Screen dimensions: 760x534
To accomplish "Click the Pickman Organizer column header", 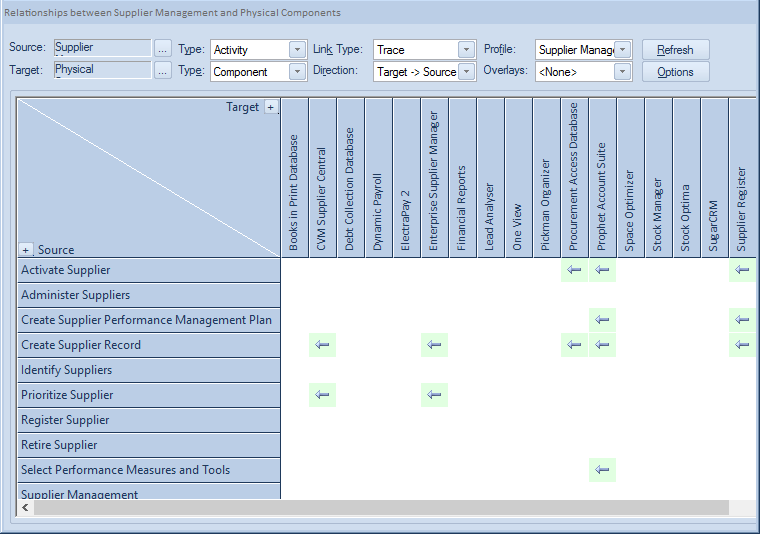I will pyautogui.click(x=546, y=178).
